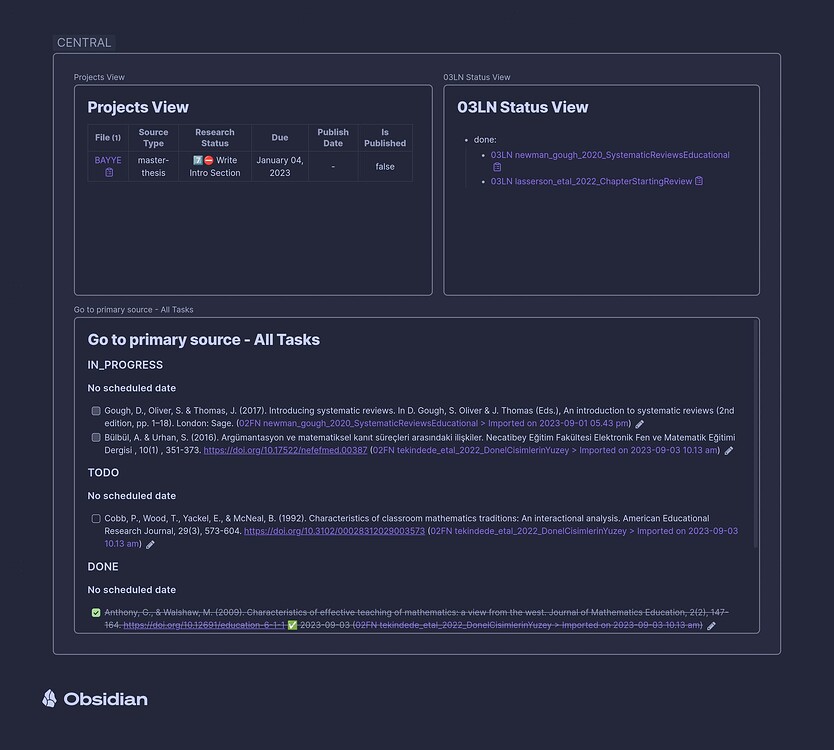Viewport: 834px width, 750px height.
Task: Open 03LN lasserson_etal_2022_ChapterStartingReview note
Action: pos(591,181)
